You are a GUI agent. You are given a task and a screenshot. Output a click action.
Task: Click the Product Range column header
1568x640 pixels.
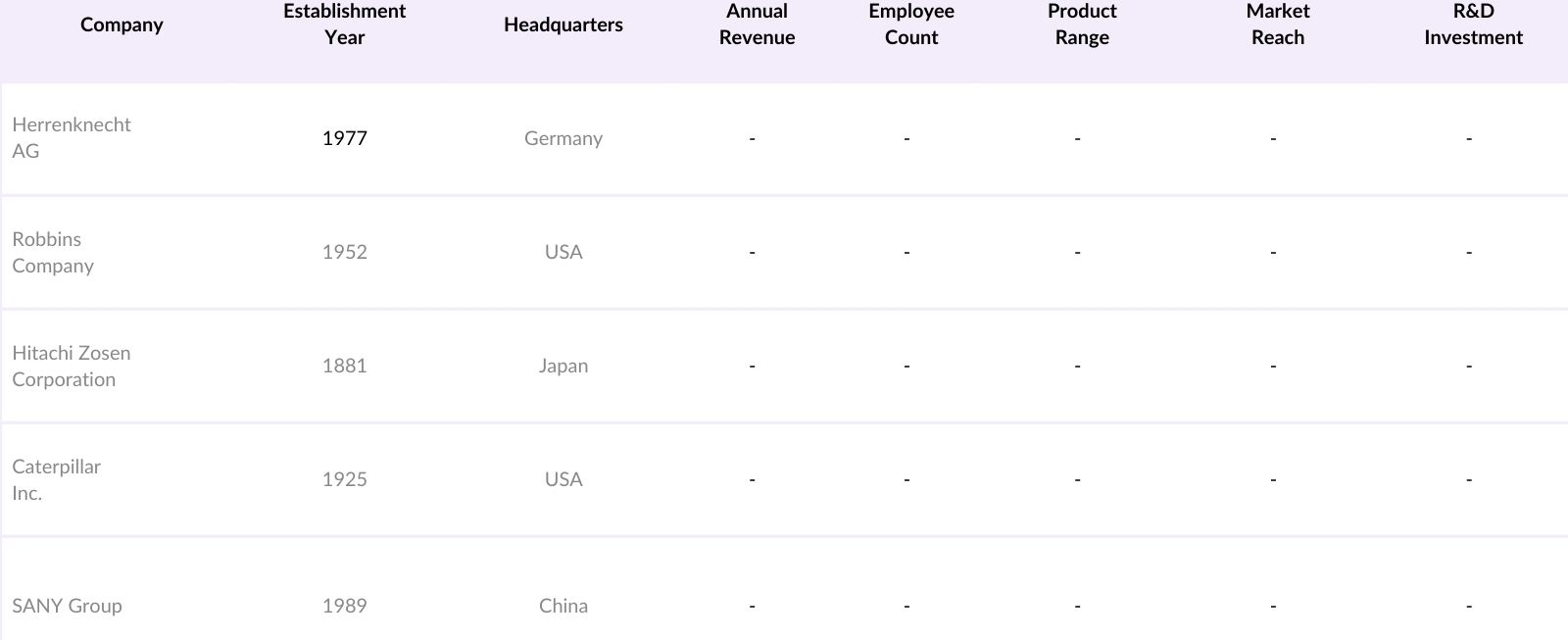coord(1082,25)
